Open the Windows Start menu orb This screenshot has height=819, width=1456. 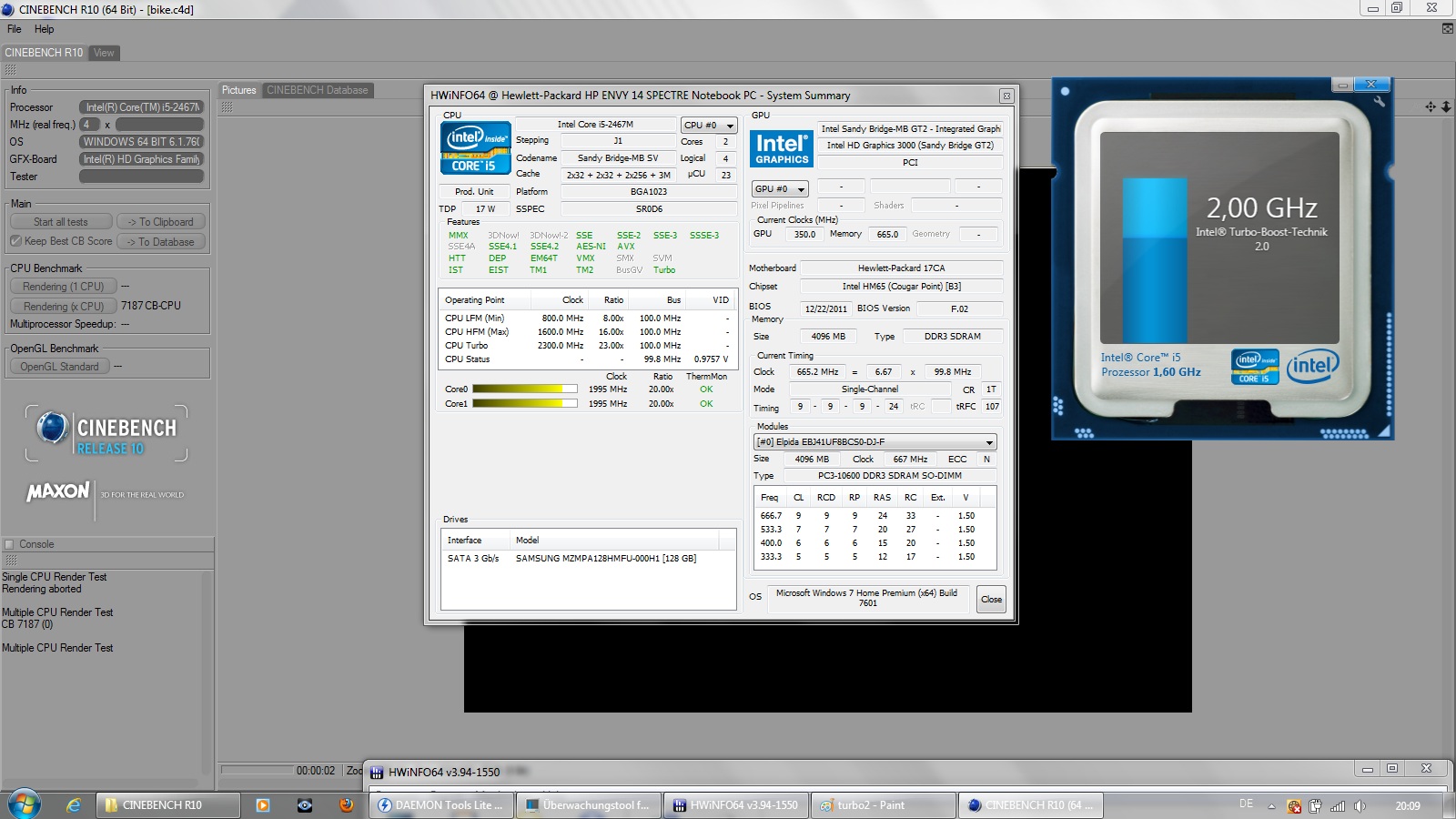[25, 804]
